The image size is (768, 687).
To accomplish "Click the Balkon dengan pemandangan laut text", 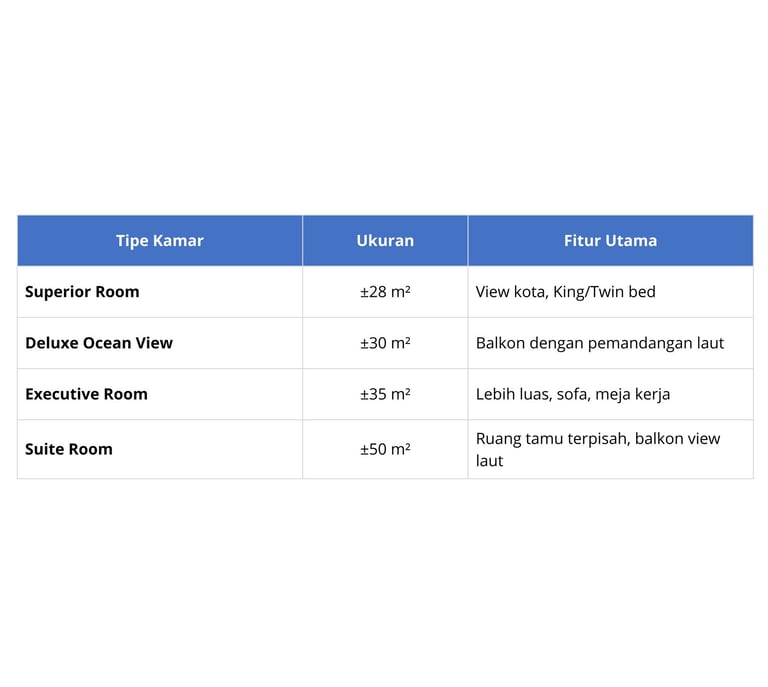I will pos(600,343).
